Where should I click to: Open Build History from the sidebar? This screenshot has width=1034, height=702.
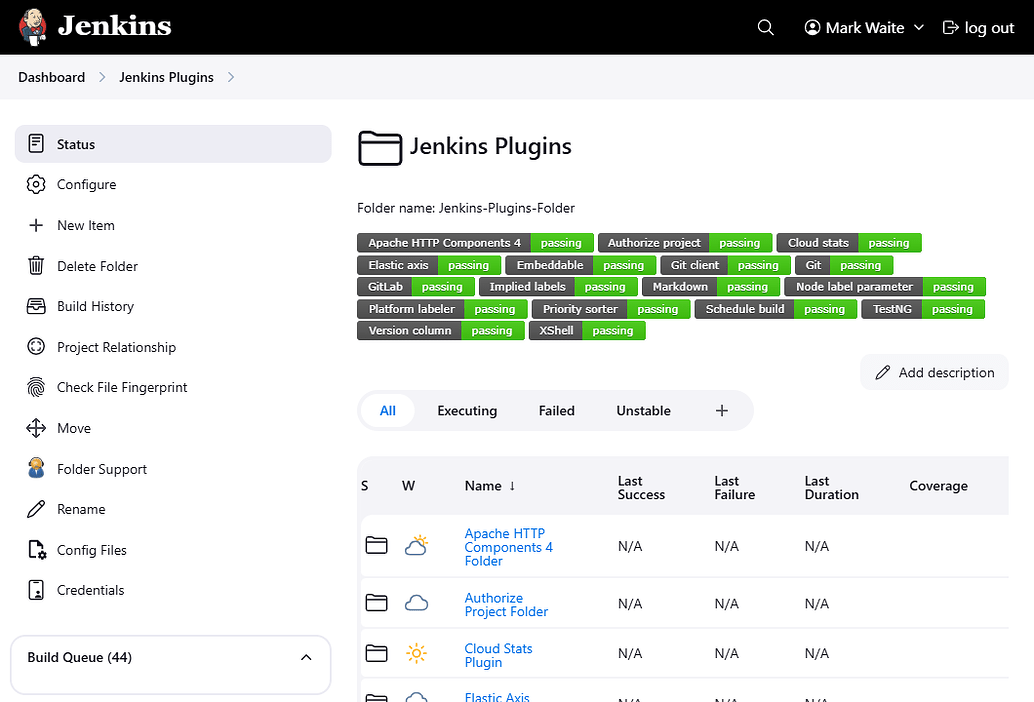(35, 306)
